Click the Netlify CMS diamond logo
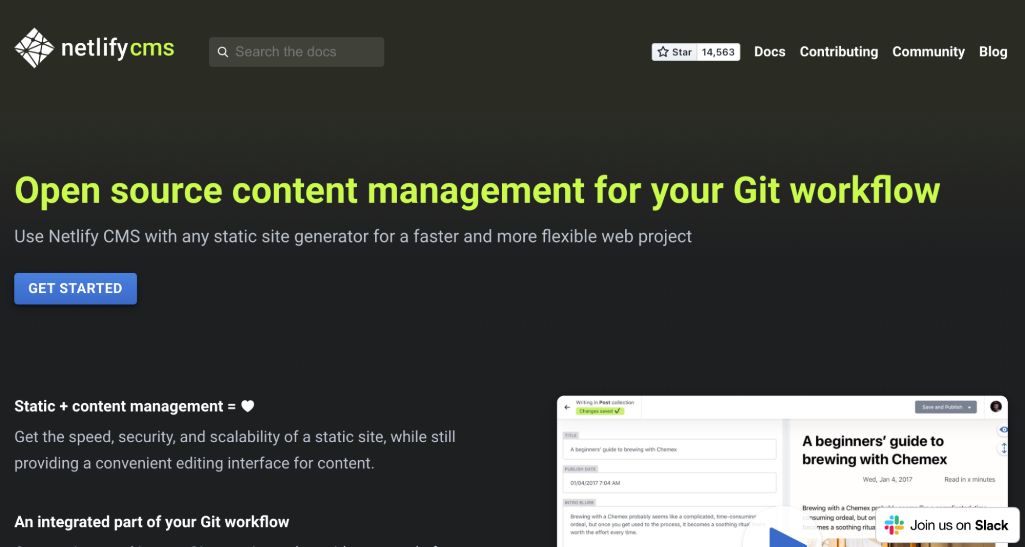The height and width of the screenshot is (547, 1025). tap(34, 48)
